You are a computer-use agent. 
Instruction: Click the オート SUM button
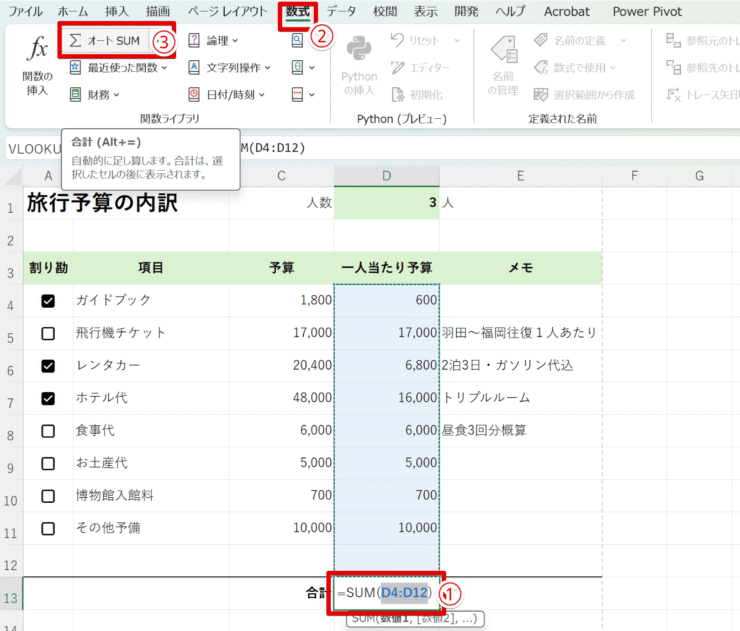(x=105, y=41)
